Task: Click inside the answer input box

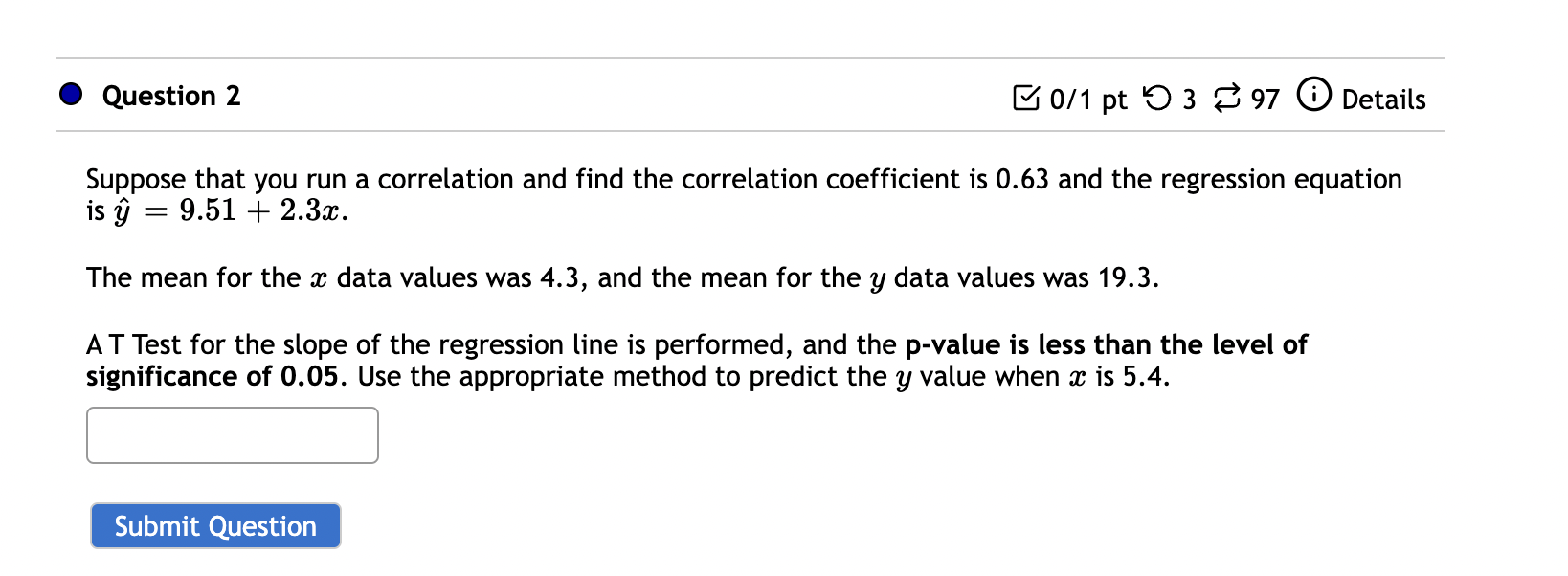Action: click(x=232, y=435)
